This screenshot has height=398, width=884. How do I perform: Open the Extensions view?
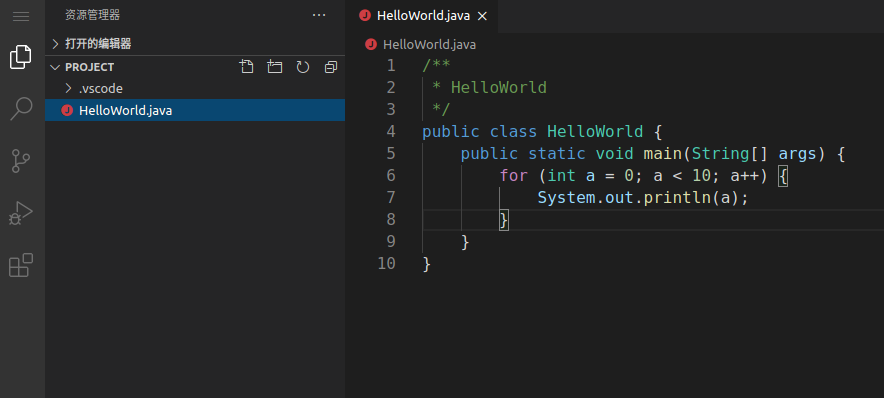click(21, 265)
